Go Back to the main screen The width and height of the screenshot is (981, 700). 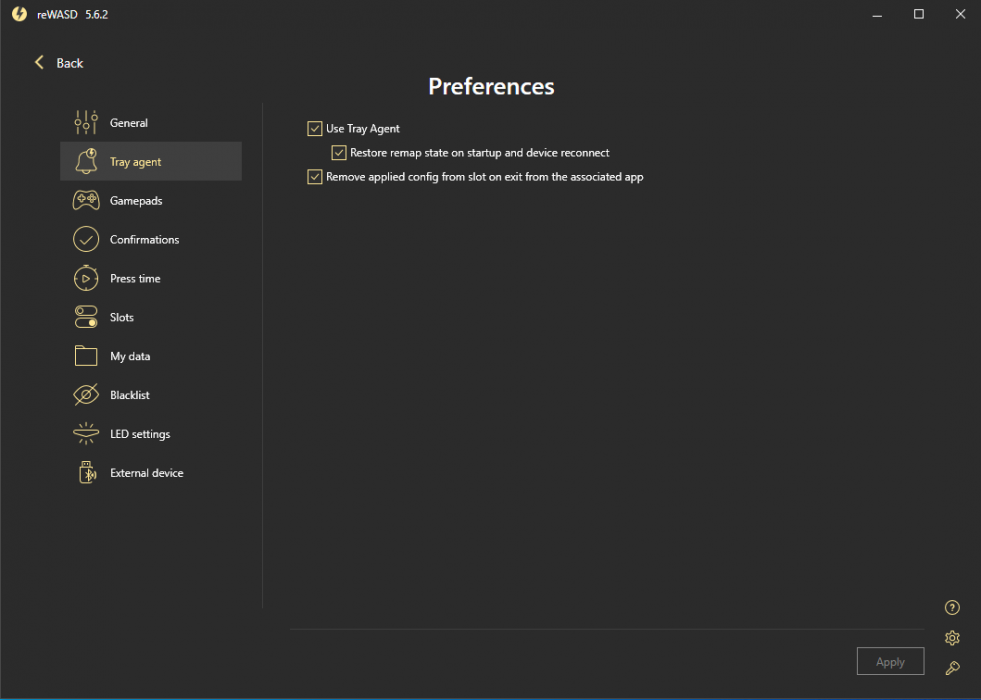pos(59,63)
